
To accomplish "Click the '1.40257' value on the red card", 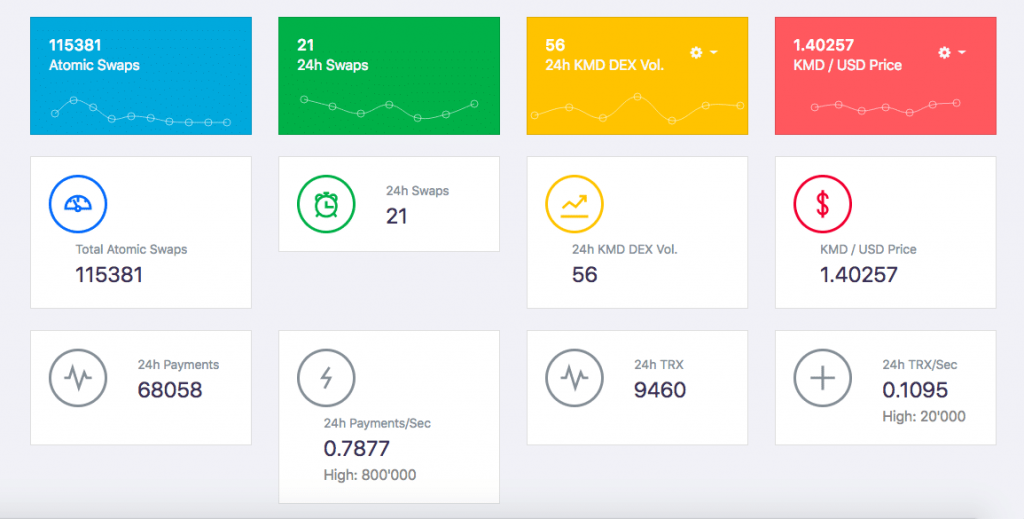I will 824,45.
